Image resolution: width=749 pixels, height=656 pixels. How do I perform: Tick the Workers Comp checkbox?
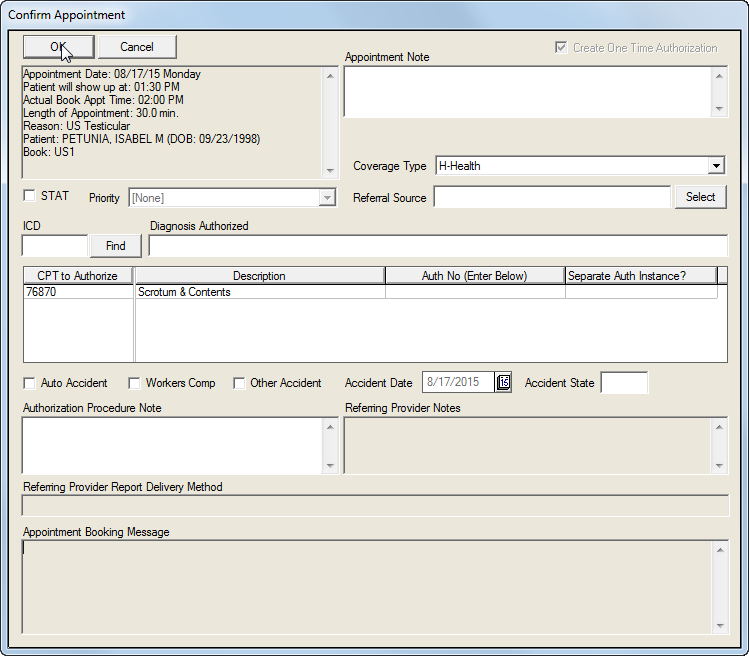click(x=133, y=383)
